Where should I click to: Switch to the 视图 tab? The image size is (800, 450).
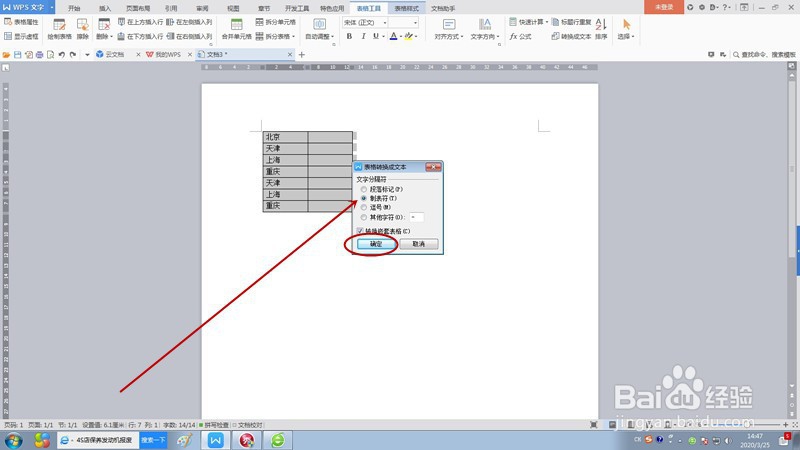tap(233, 8)
